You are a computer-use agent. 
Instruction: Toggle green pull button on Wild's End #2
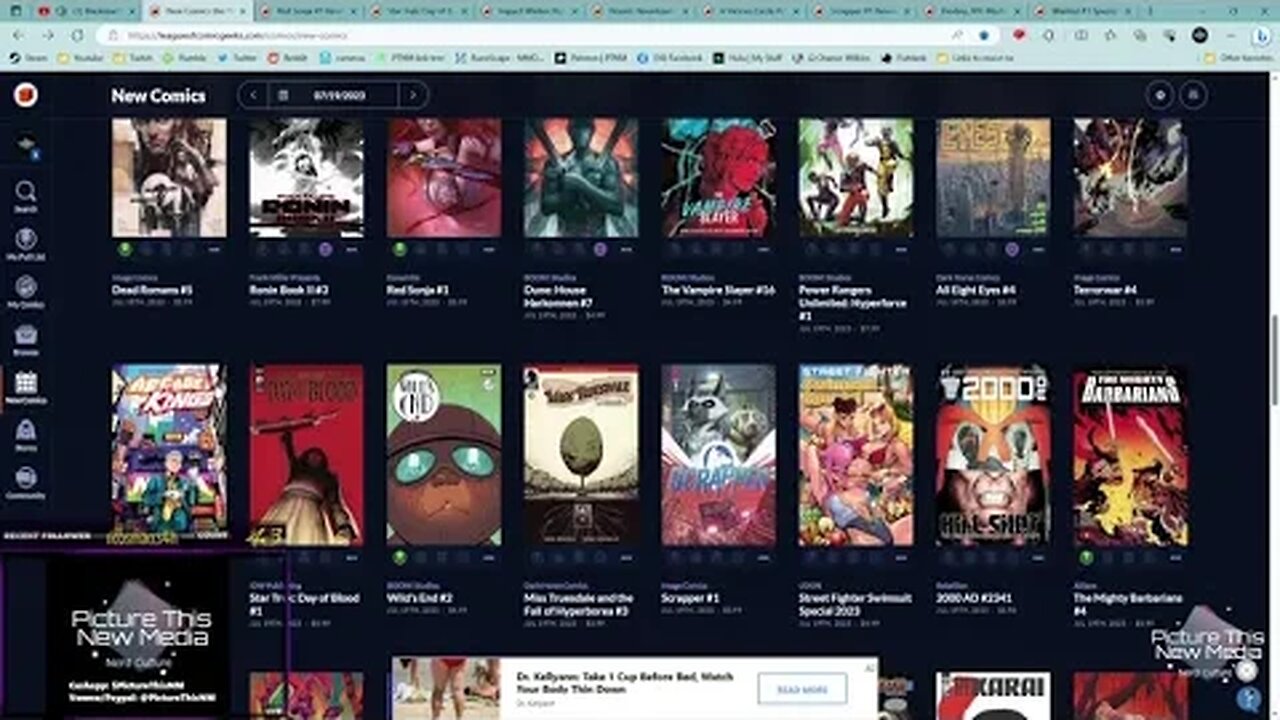[x=399, y=557]
